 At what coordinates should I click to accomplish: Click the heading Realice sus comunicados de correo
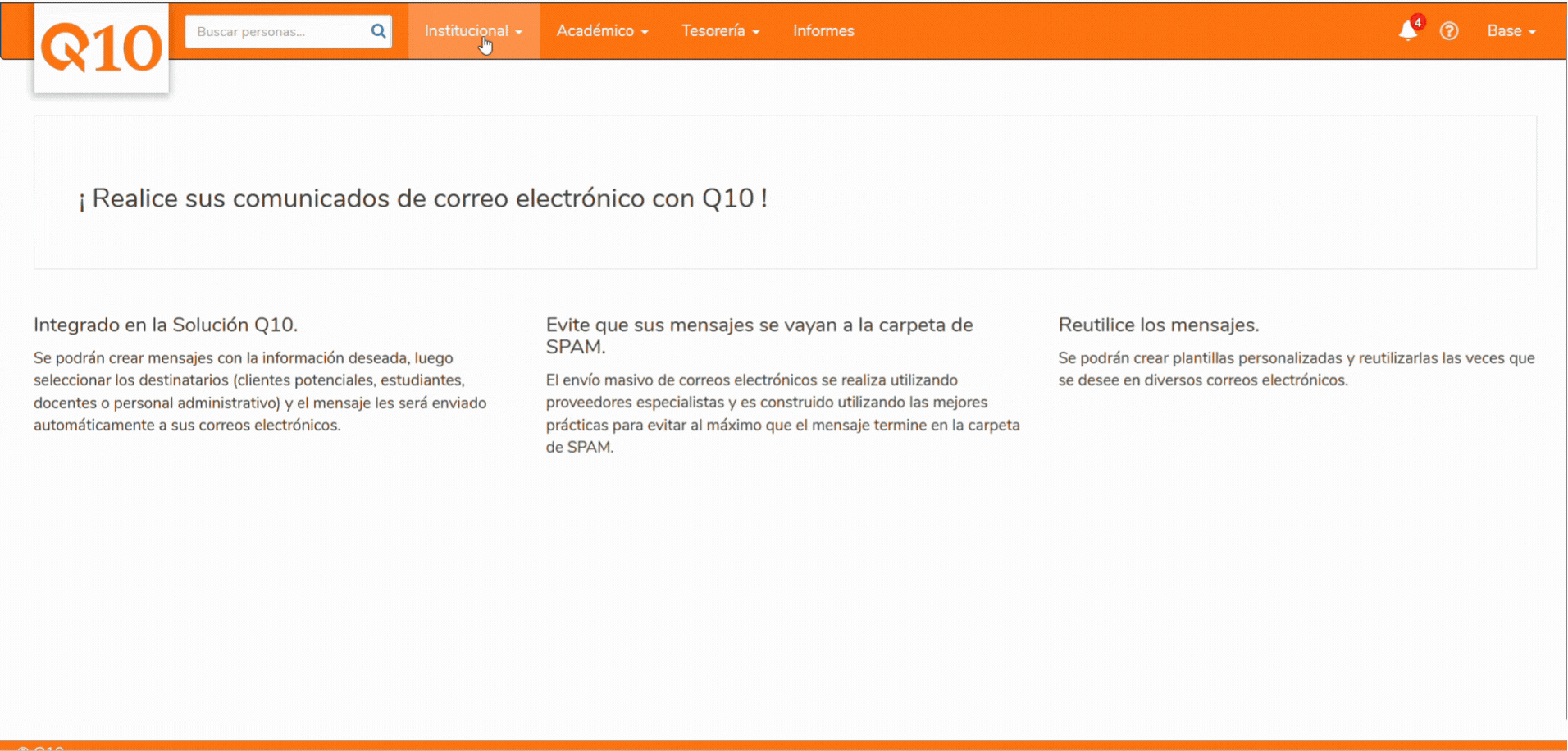point(423,198)
